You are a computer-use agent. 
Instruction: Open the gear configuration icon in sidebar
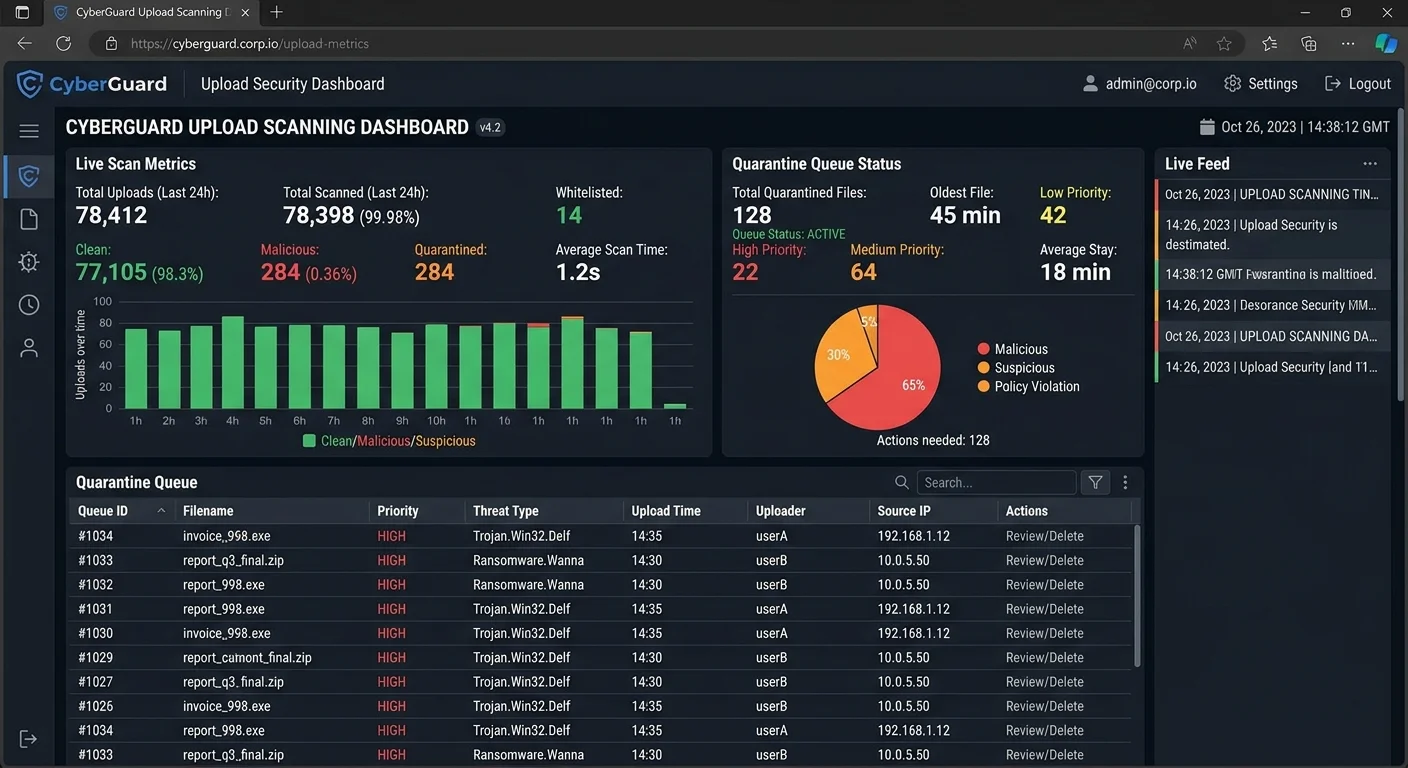[x=29, y=262]
